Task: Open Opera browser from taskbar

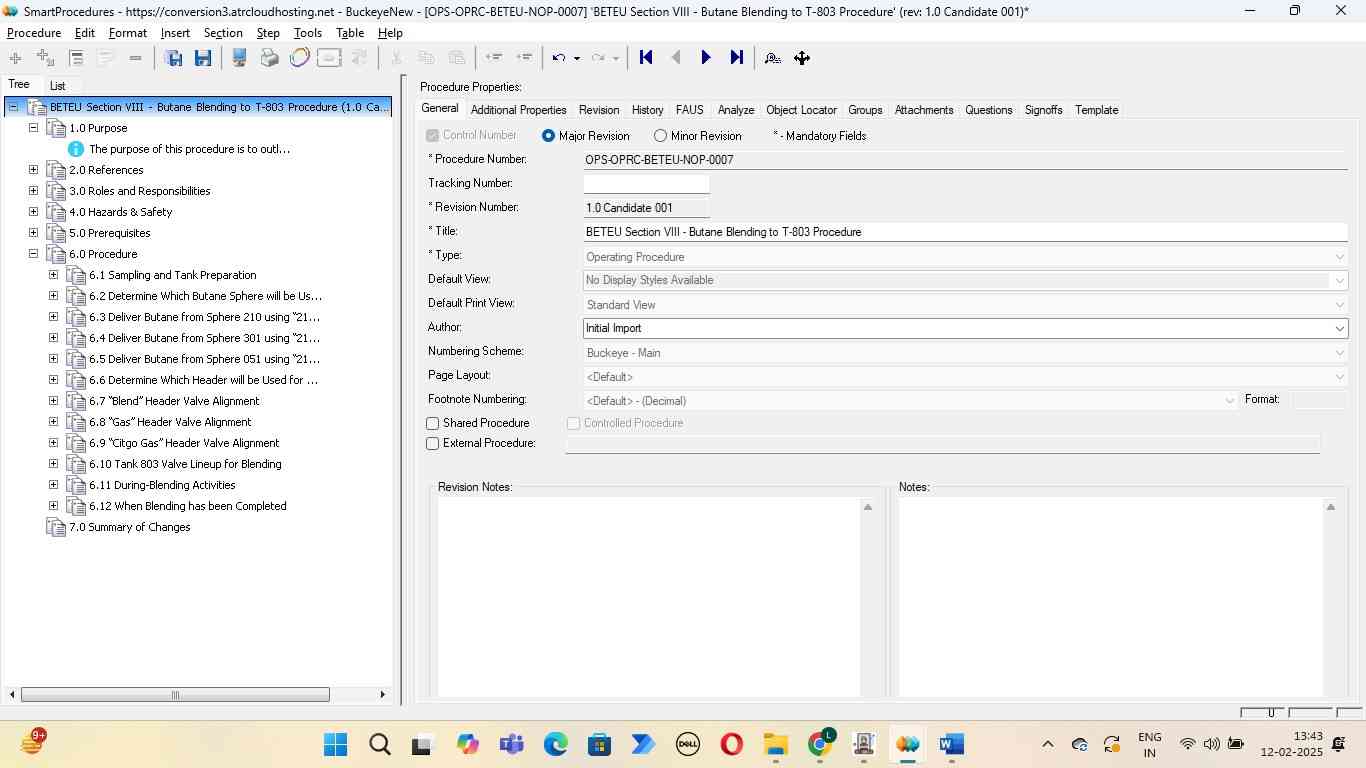Action: coord(731,744)
